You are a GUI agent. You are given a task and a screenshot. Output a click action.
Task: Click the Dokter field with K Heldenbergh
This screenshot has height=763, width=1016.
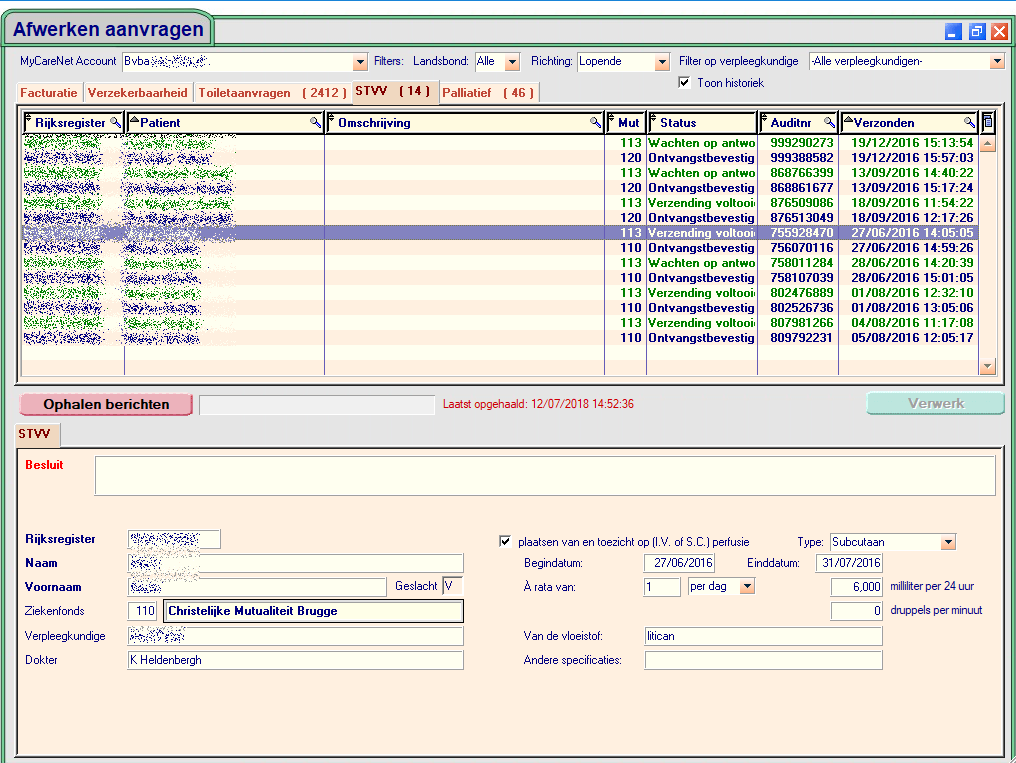295,660
